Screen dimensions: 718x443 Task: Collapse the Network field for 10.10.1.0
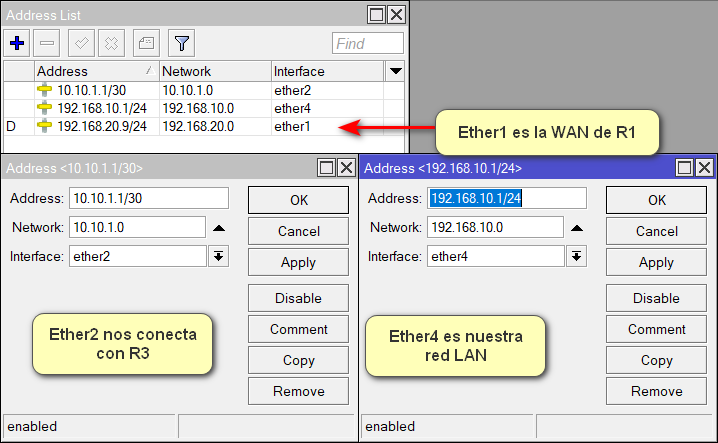pos(219,228)
